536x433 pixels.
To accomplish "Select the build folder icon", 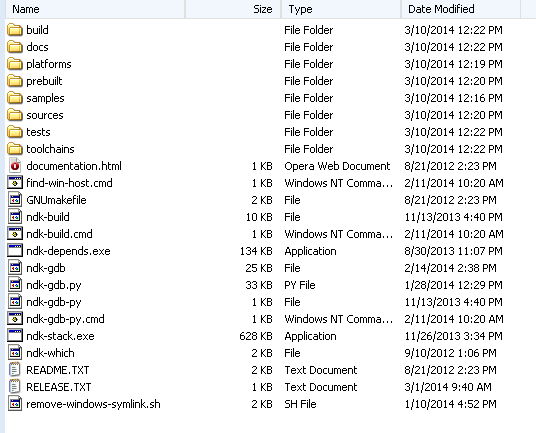I will coord(15,30).
